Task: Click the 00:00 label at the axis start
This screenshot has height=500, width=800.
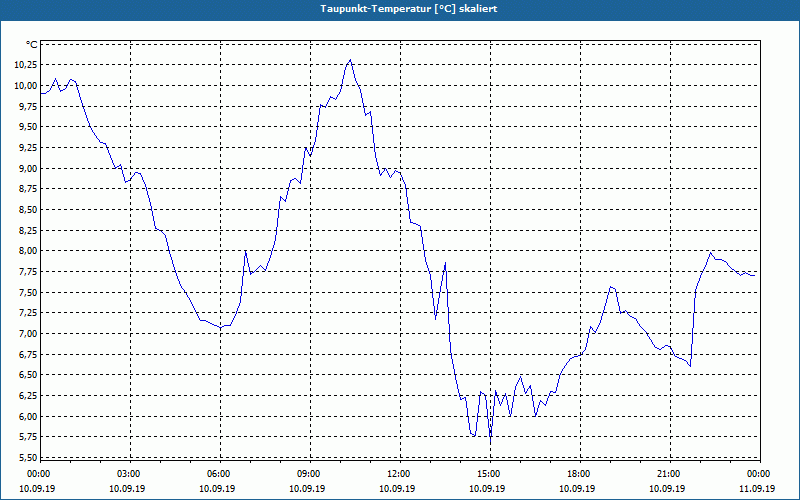Action: pos(38,474)
